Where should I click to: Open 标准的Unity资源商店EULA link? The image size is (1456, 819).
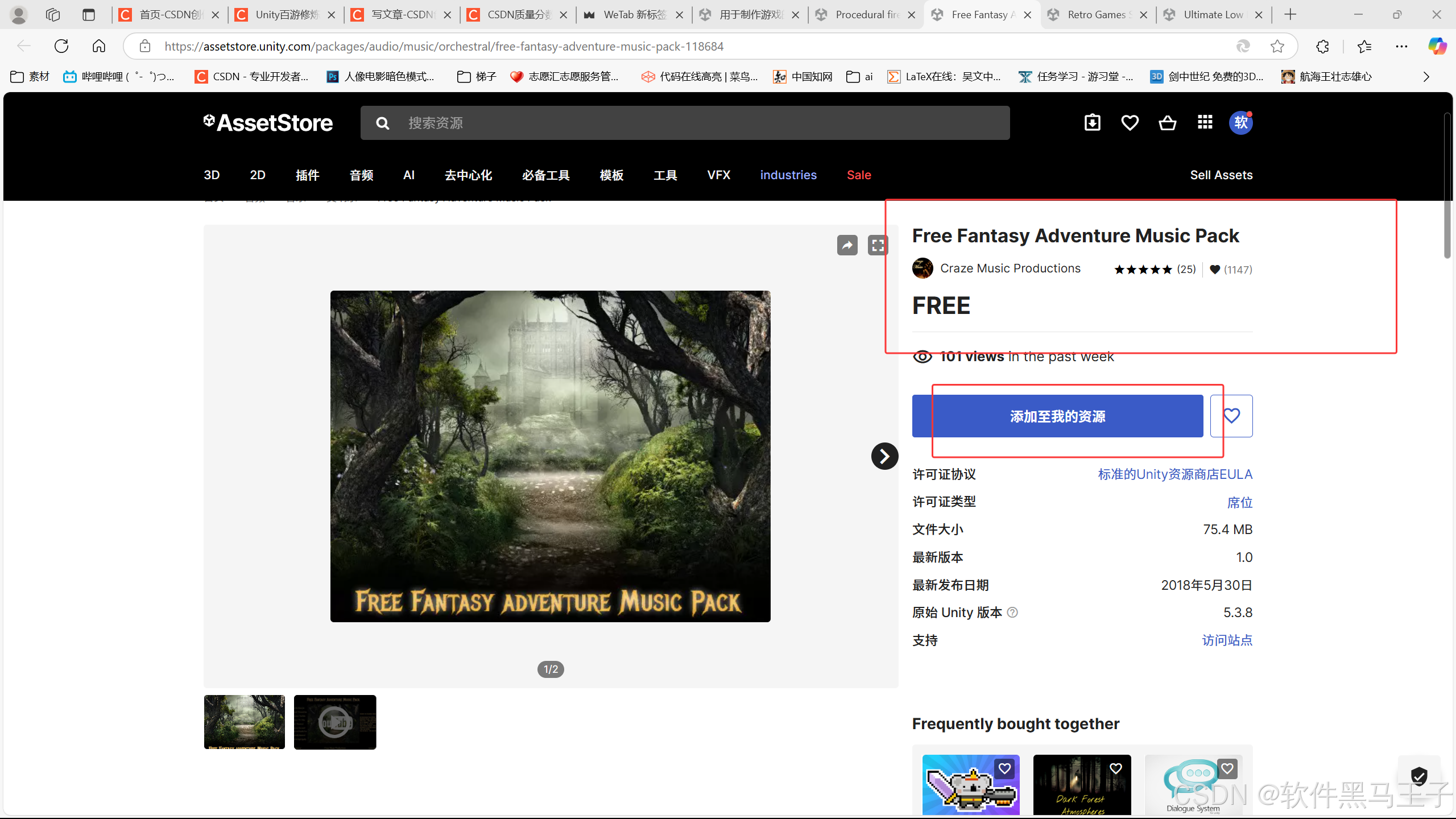coord(1174,474)
